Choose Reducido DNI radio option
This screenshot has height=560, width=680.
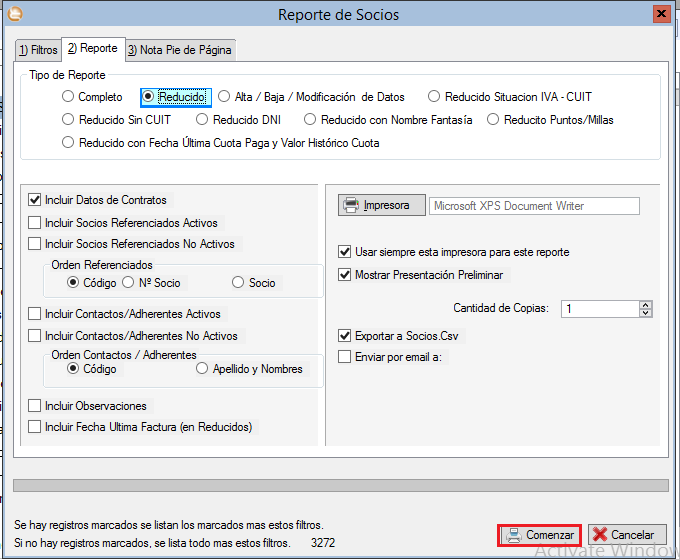pyautogui.click(x=203, y=120)
